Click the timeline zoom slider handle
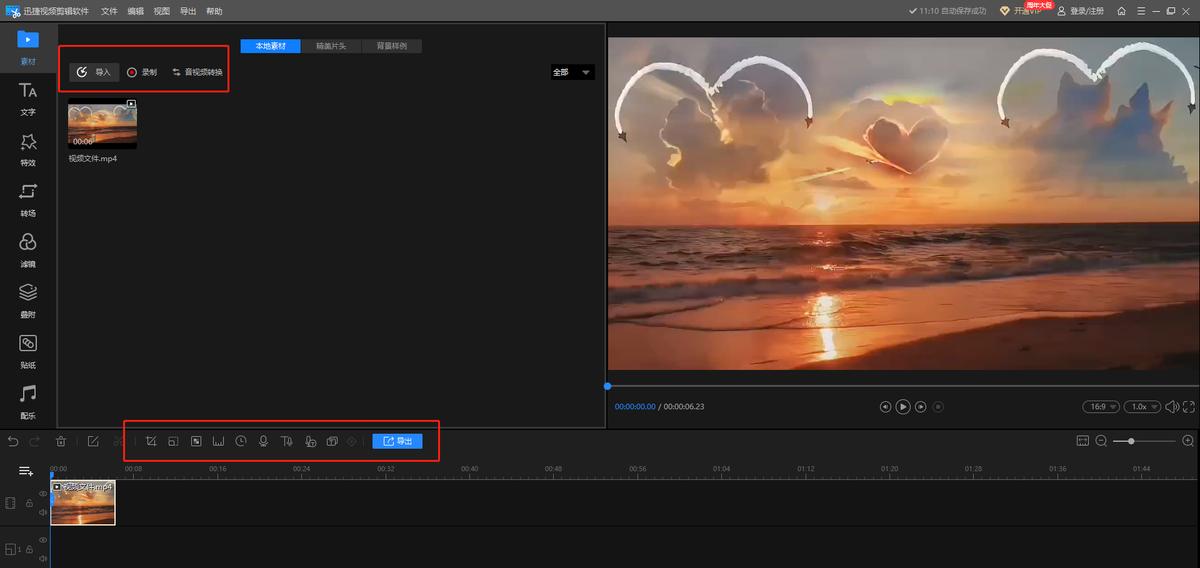 click(x=1131, y=441)
